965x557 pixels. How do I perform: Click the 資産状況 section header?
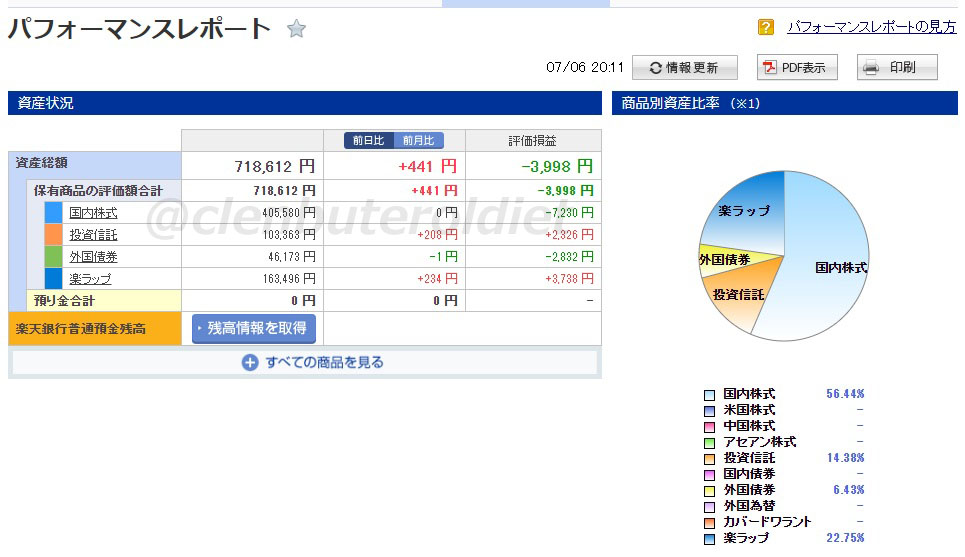[305, 103]
